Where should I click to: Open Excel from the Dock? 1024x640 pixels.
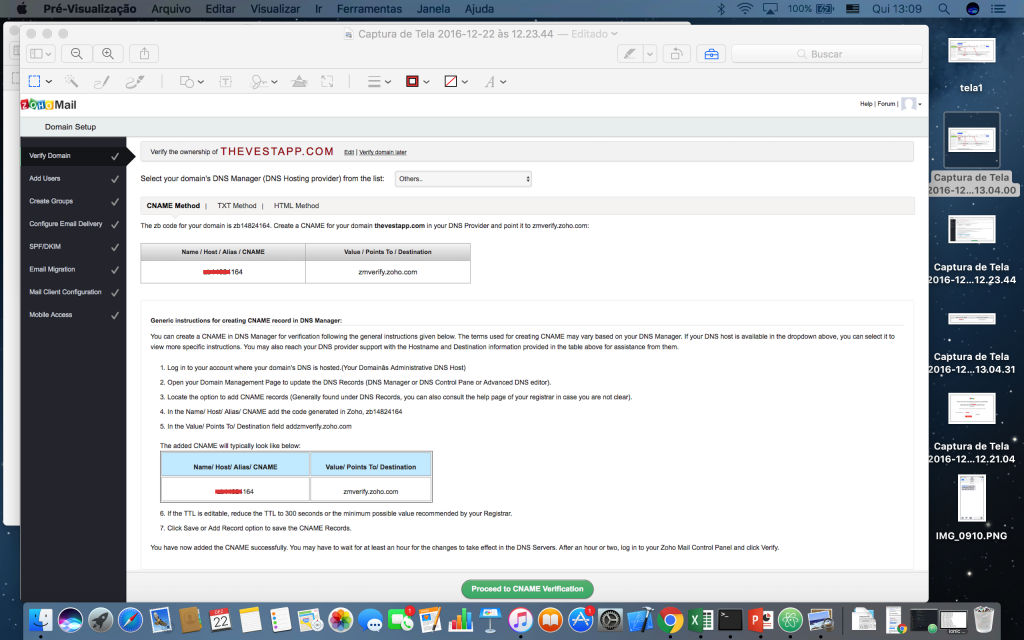click(x=700, y=619)
